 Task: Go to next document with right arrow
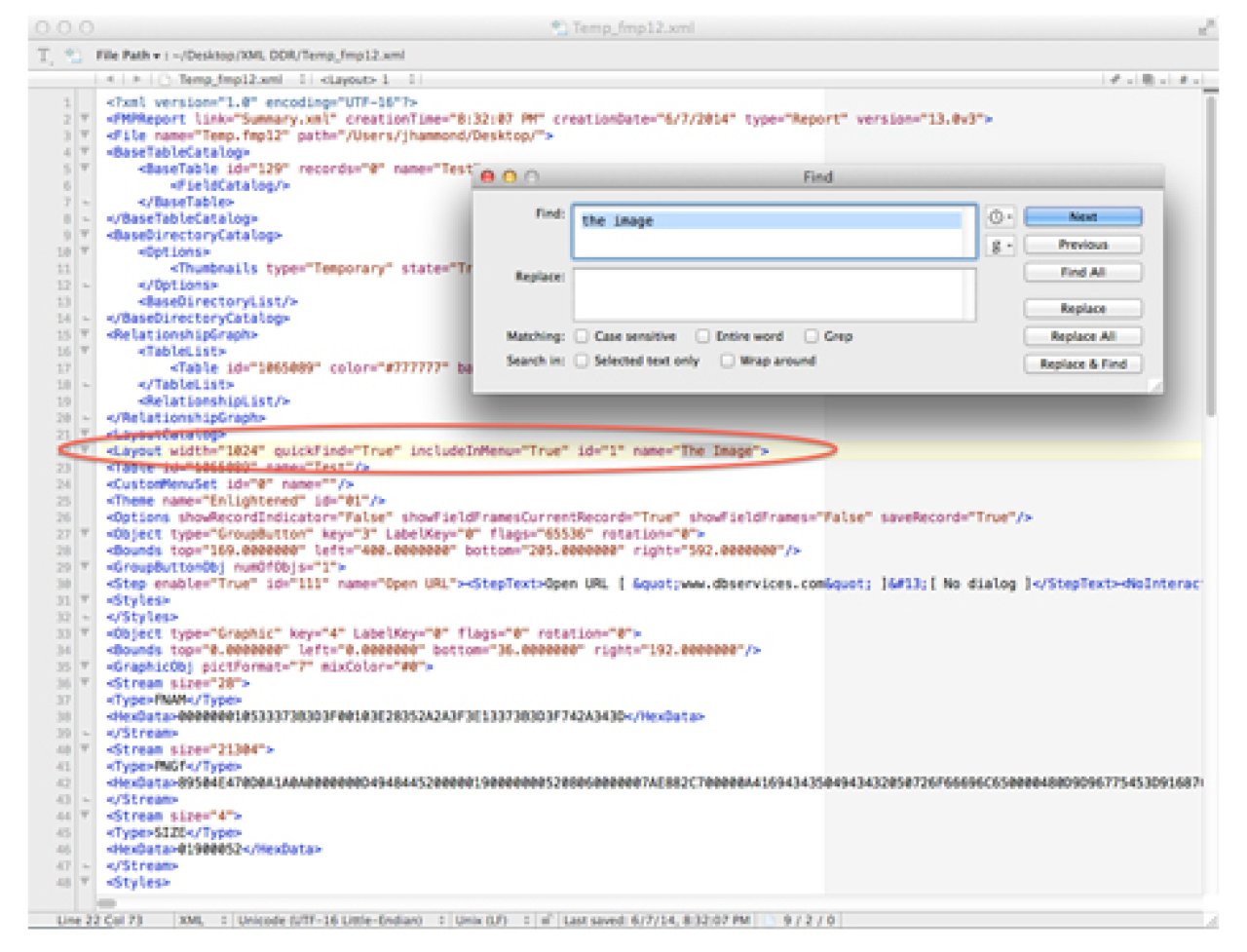point(136,79)
